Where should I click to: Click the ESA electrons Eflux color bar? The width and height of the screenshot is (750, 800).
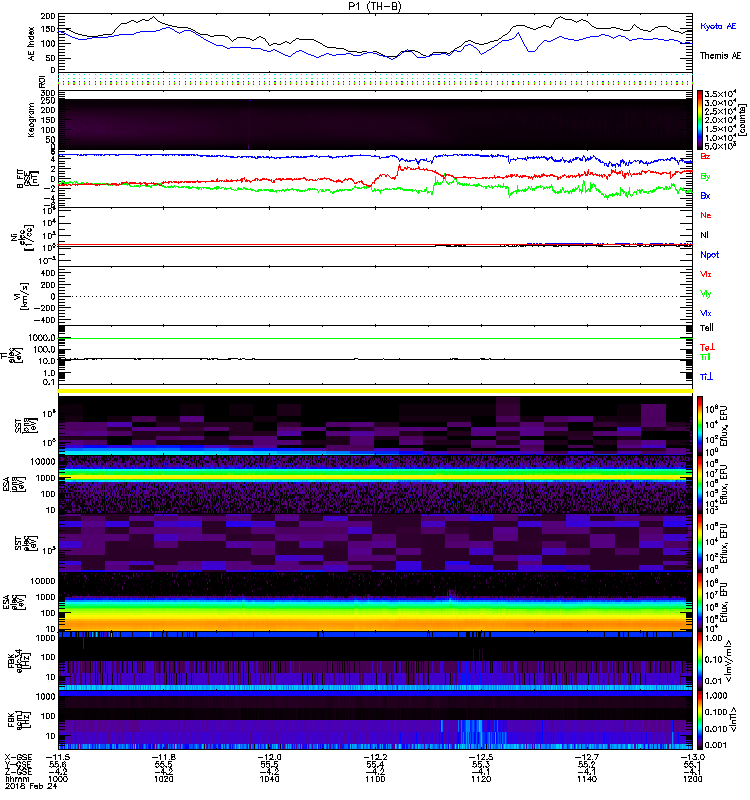pos(700,602)
